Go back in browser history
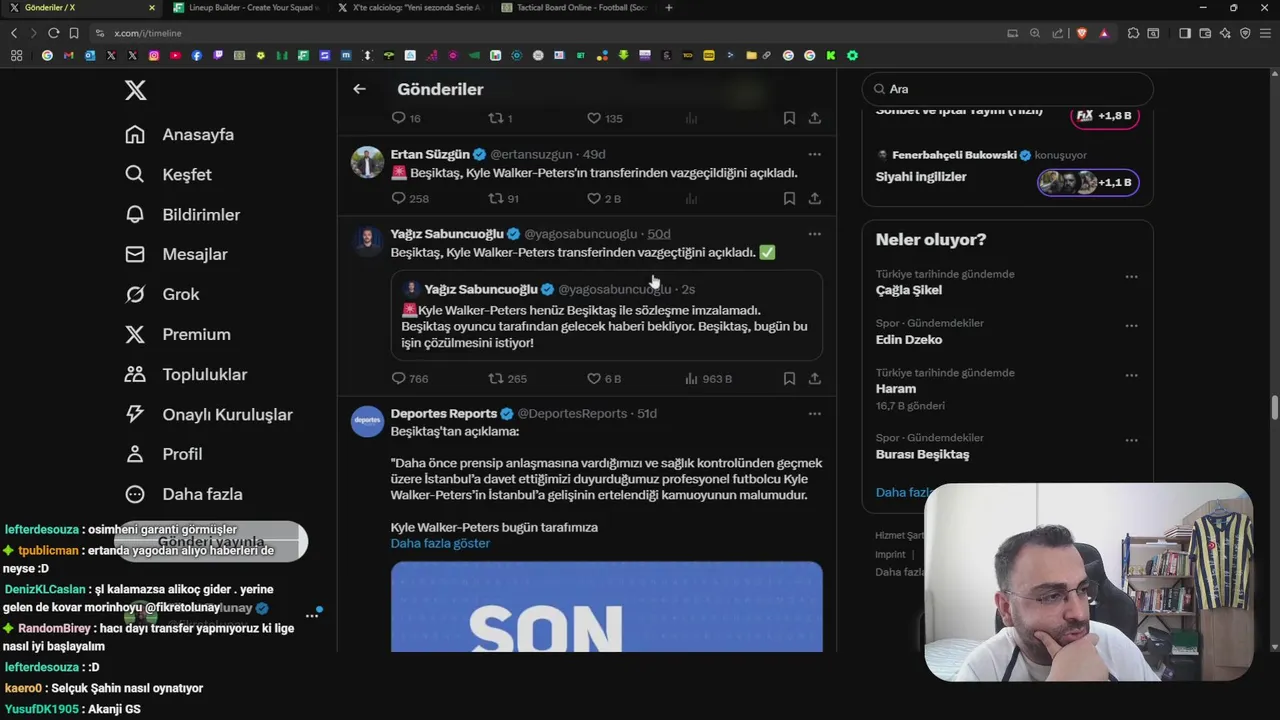Image resolution: width=1280 pixels, height=720 pixels. 14,33
